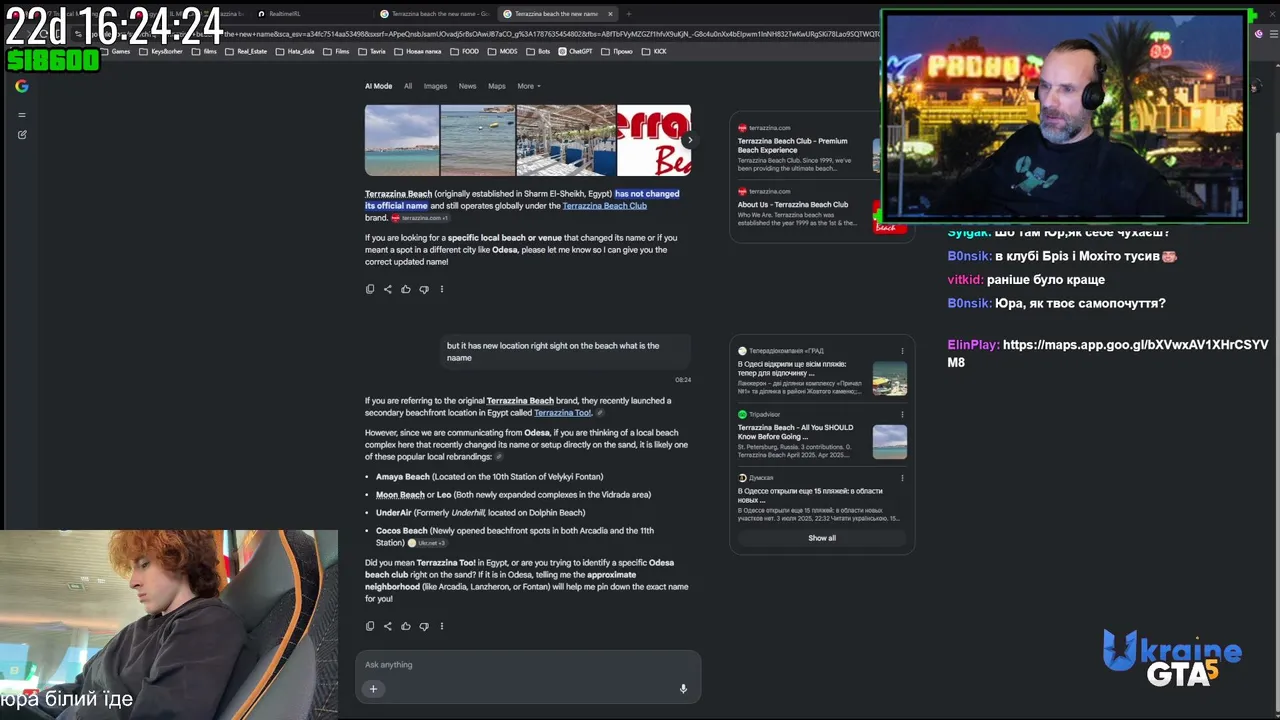
Task: Open the maps.app.goo.gl link in chat
Action: [1108, 353]
